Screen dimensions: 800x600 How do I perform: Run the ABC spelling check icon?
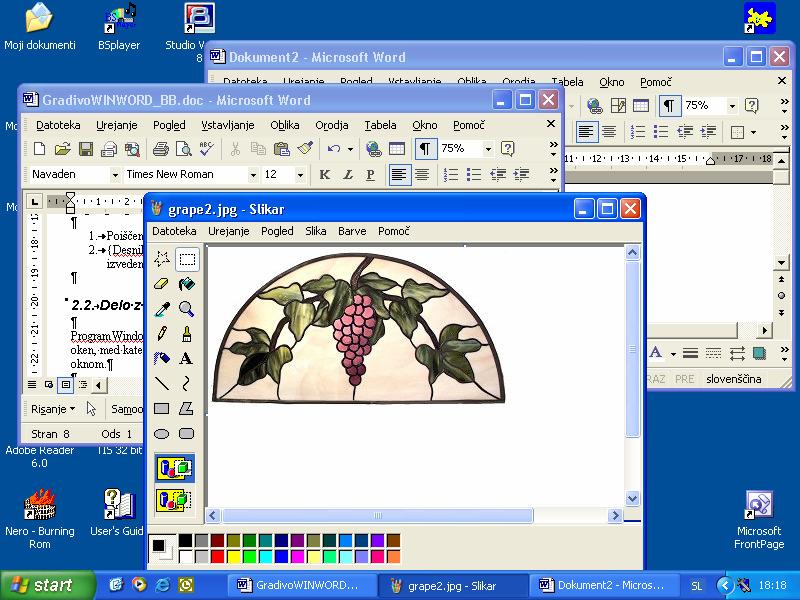(x=207, y=148)
